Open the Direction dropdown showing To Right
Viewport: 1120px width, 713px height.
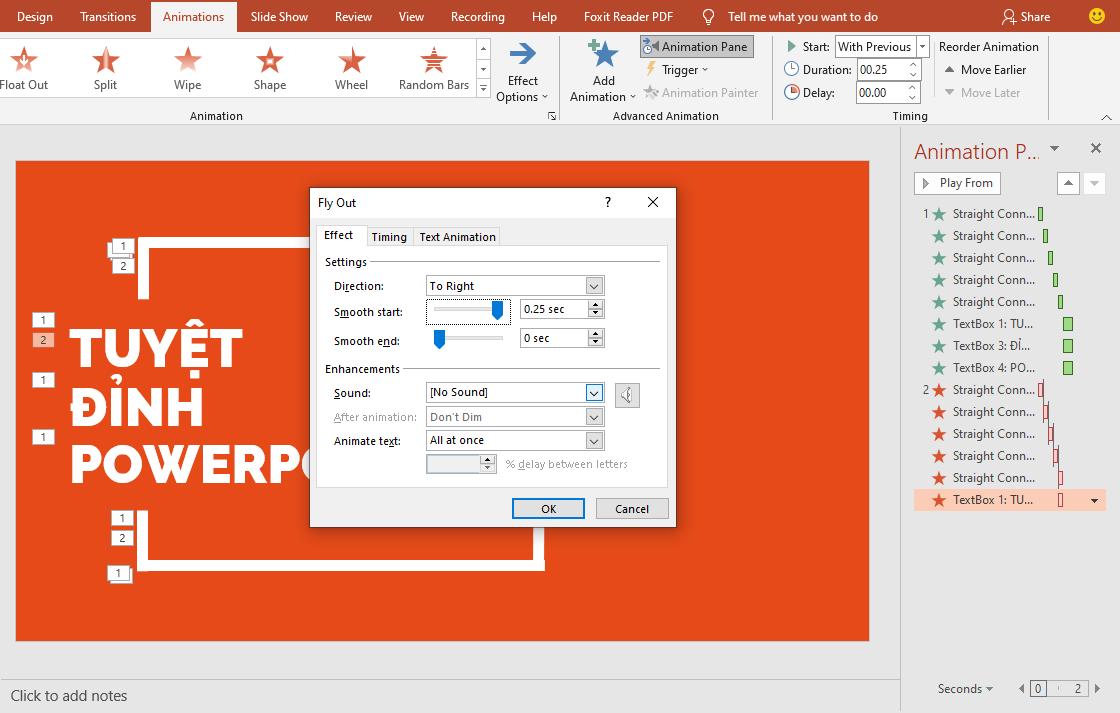[595, 285]
